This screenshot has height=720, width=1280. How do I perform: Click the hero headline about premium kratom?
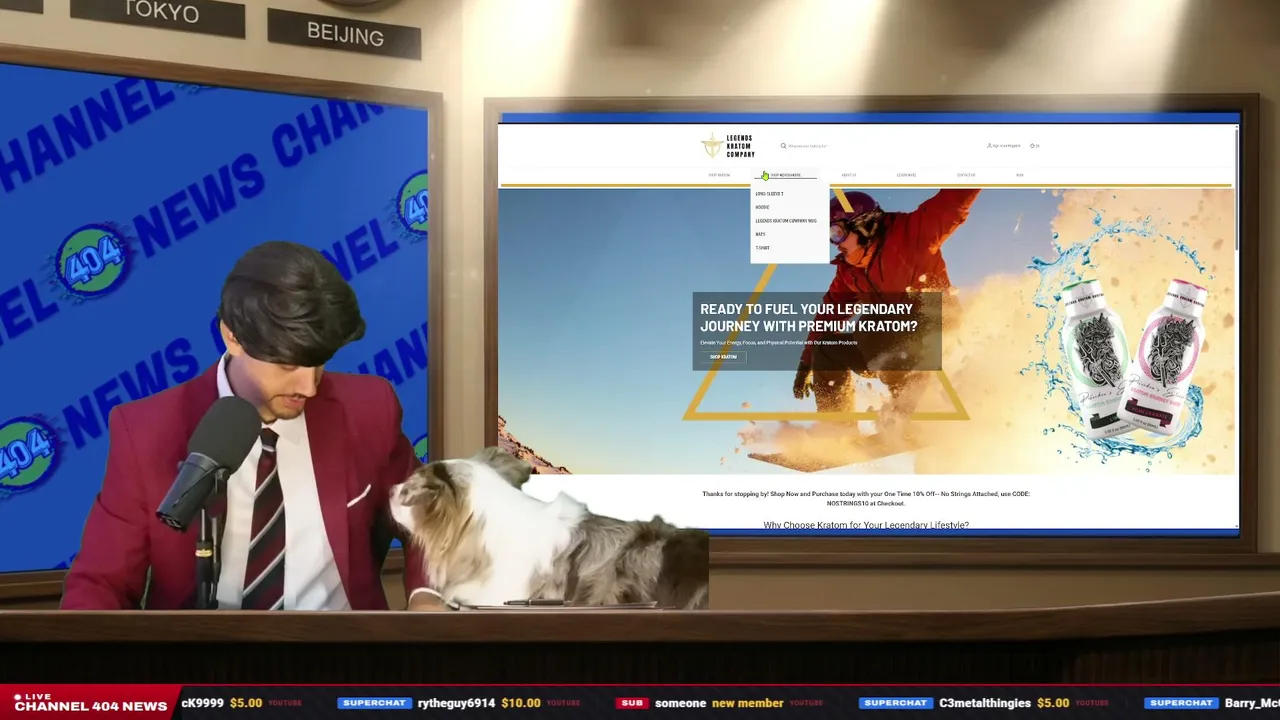tap(808, 317)
